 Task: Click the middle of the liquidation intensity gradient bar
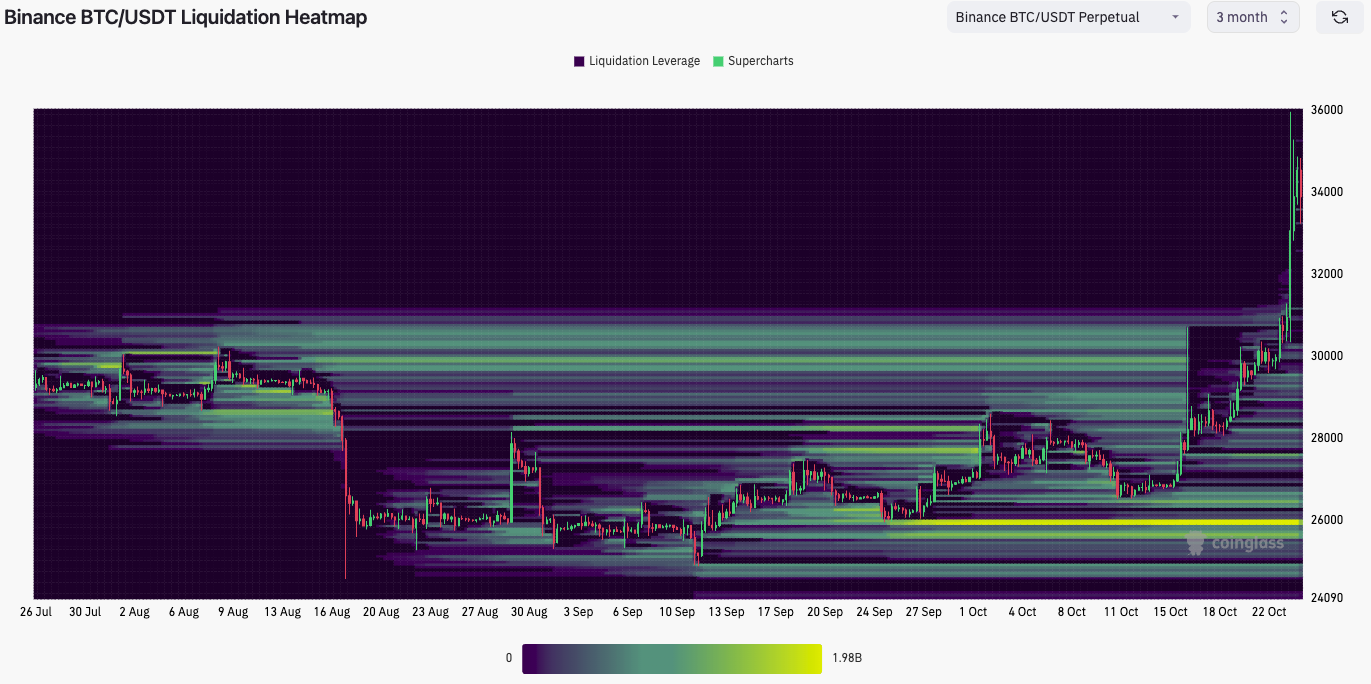pyautogui.click(x=671, y=658)
